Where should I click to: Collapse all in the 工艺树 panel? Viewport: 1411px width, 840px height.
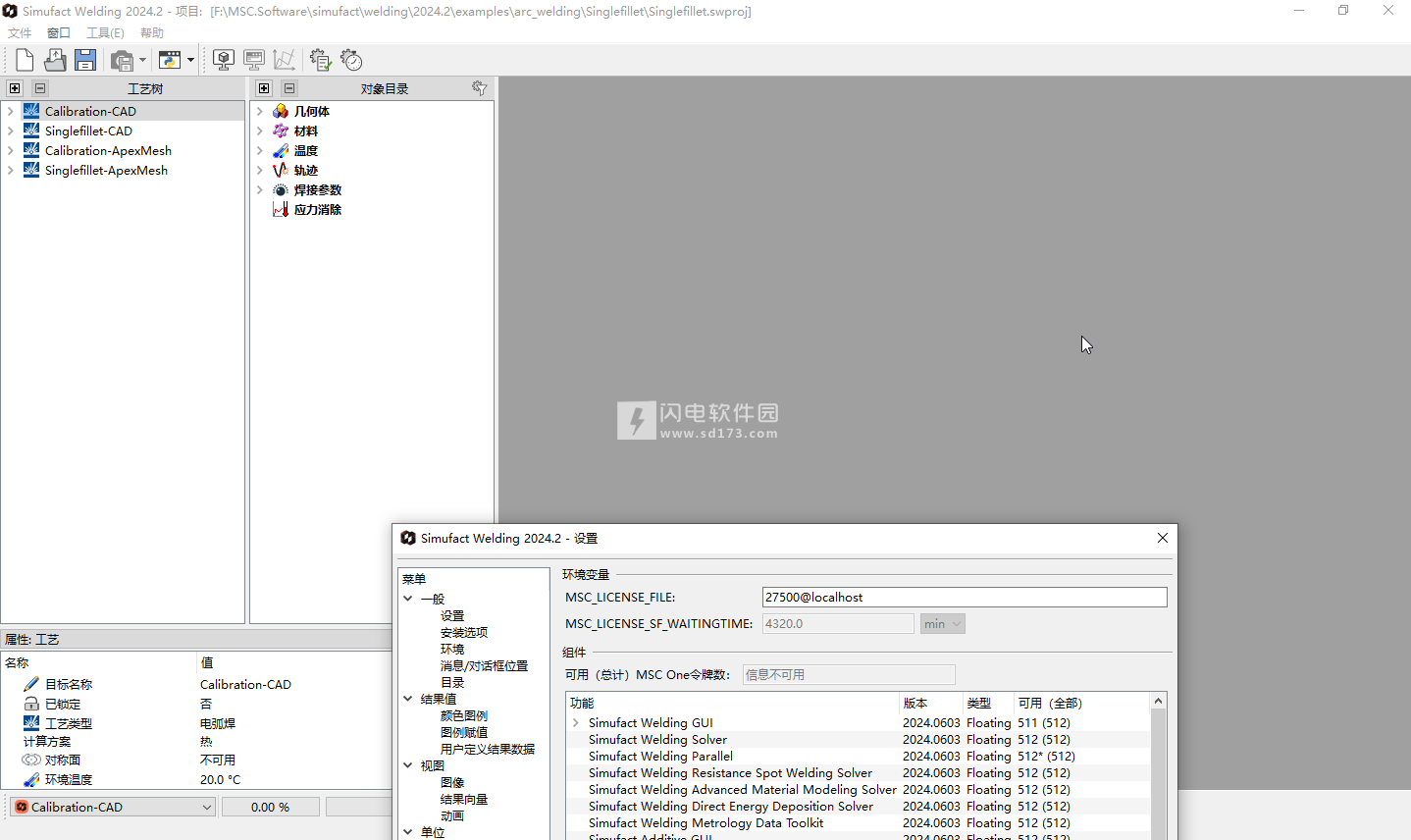coord(40,88)
